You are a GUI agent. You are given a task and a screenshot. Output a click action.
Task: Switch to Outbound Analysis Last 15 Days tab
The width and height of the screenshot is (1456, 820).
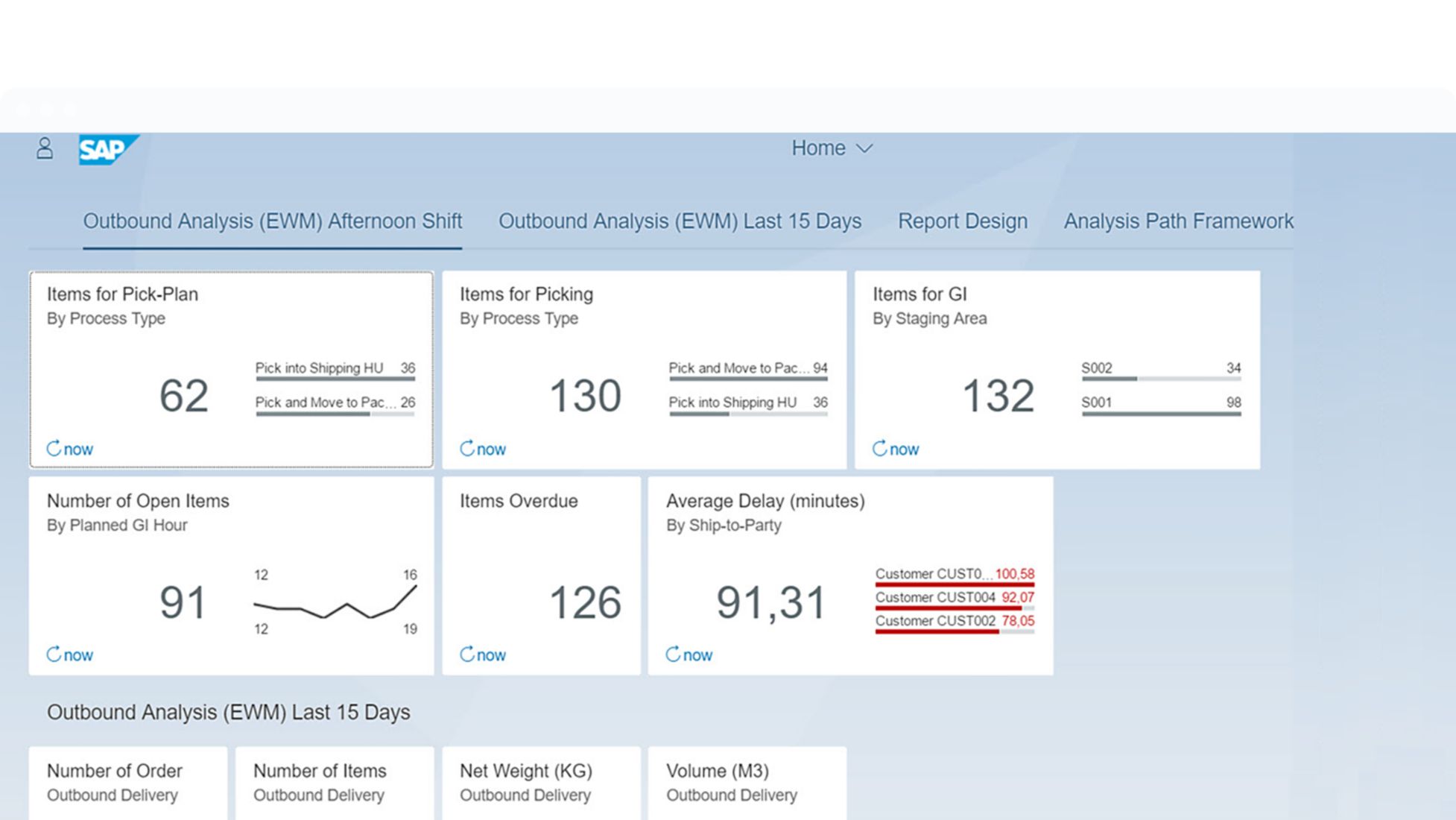(680, 221)
